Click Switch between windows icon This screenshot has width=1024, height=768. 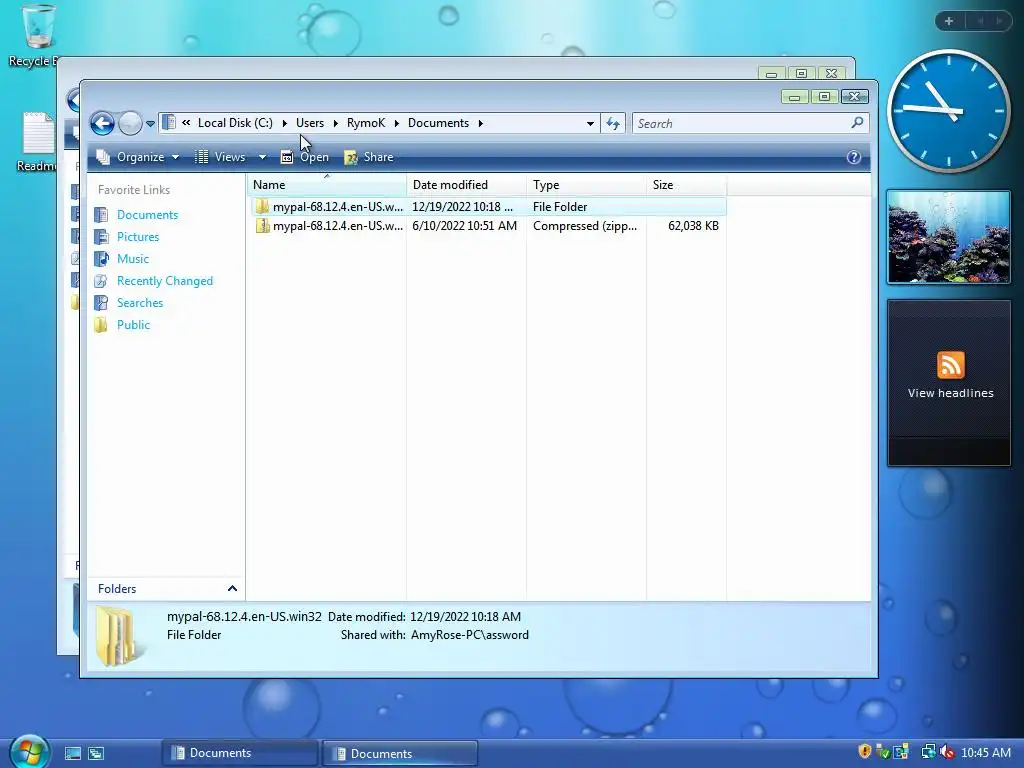(x=96, y=754)
